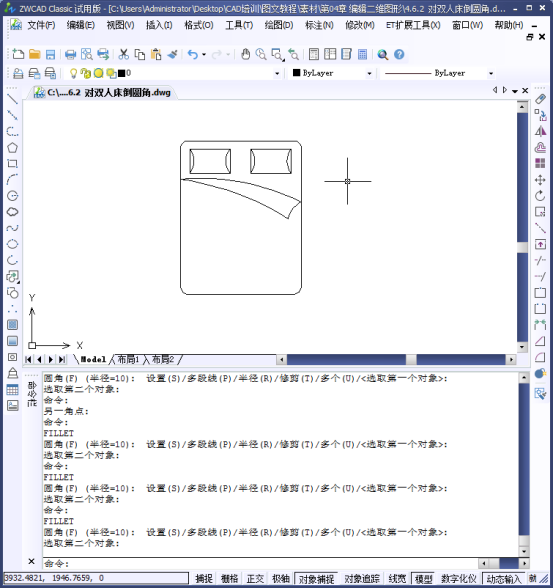Toggle 捕捉 snap mode
Screen dimensions: 554x588
click(204, 579)
